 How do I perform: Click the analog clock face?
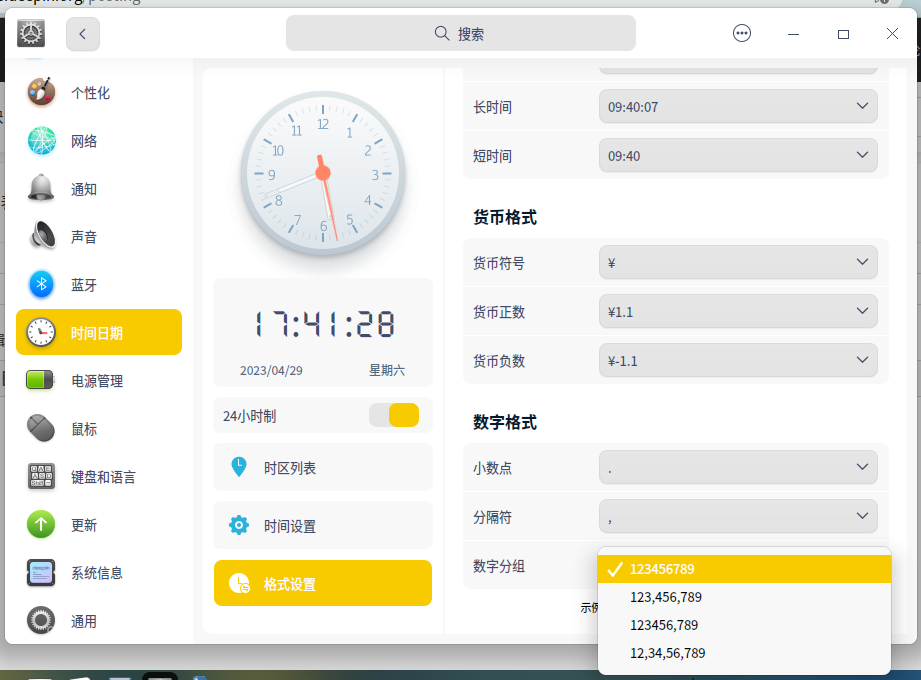322,173
